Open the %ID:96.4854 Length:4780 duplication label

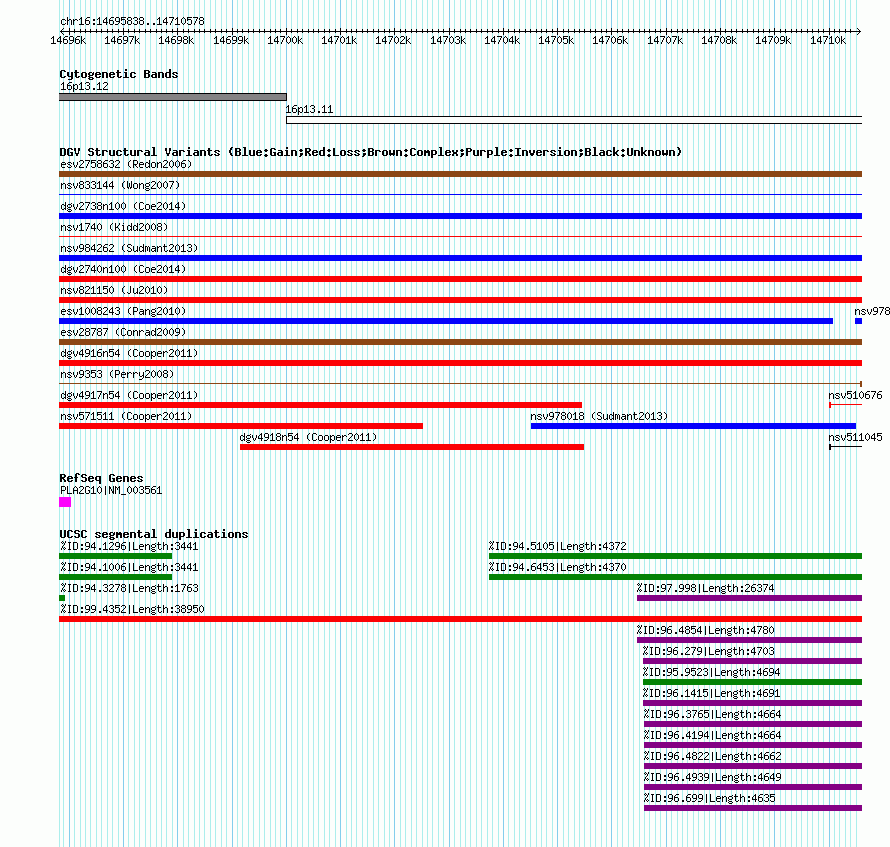click(x=706, y=630)
